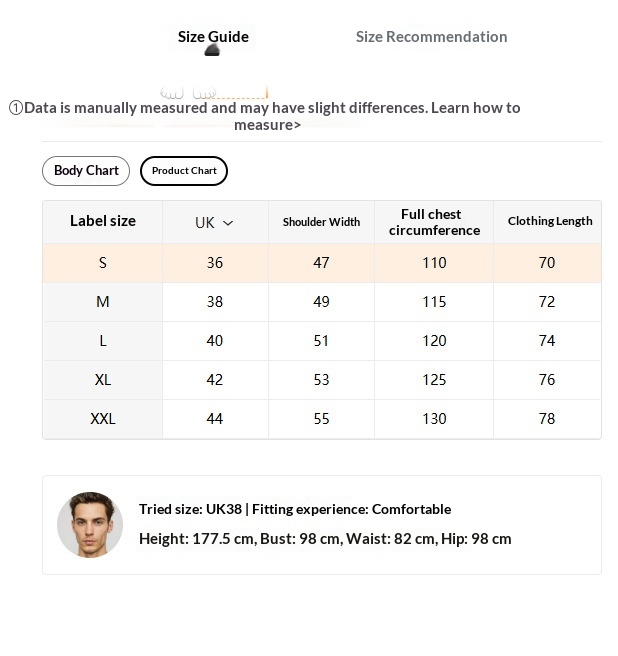Screen dimensions: 618x656
Task: Expand the UK size region dropdown
Action: pos(215,222)
